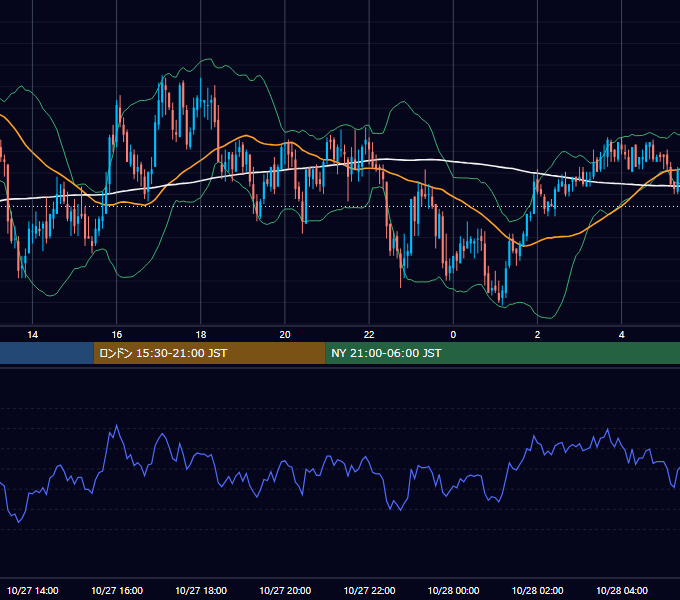Select the NY 21:00-06:00 JST session band
Image resolution: width=680 pixels, height=600 pixels.
pyautogui.click(x=503, y=353)
